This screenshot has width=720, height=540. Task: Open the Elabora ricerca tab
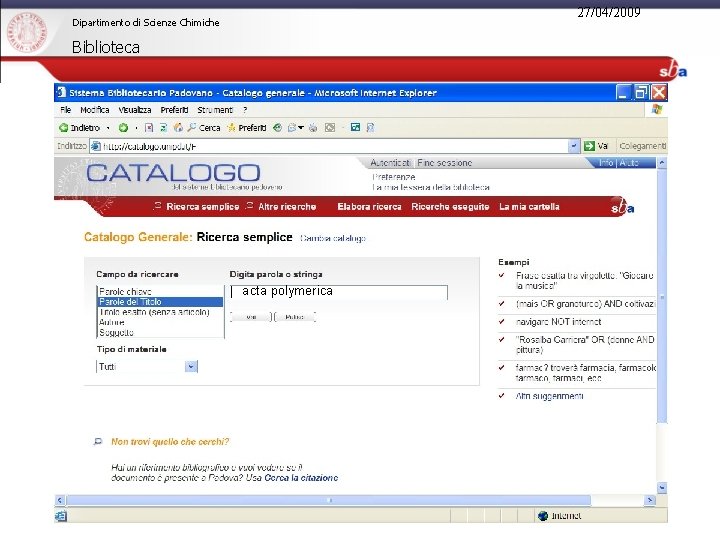tap(369, 207)
